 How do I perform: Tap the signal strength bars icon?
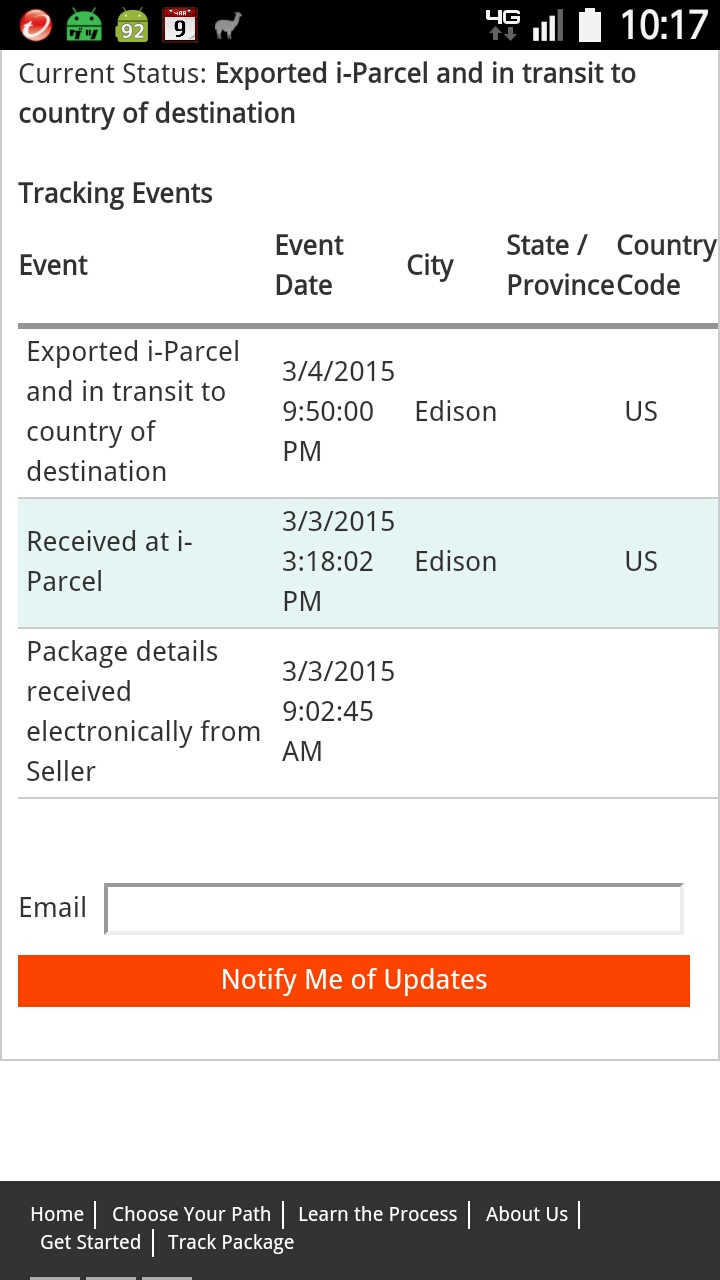547,25
